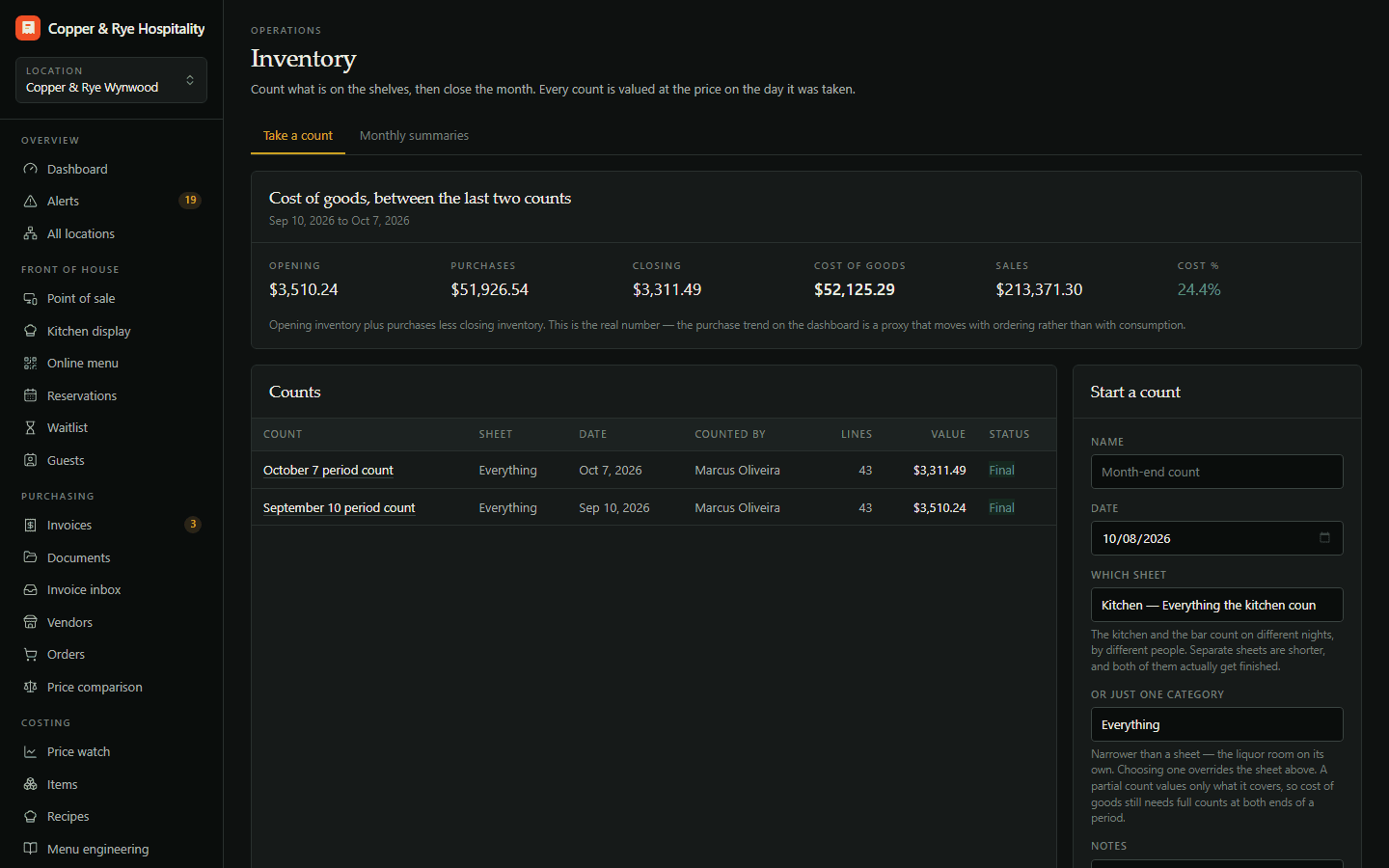The image size is (1389, 868).
Task: Open the Recipes icon
Action: point(30,816)
